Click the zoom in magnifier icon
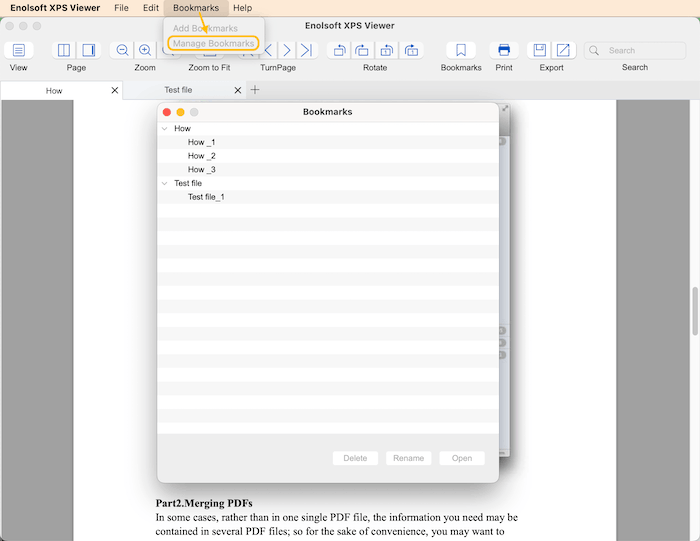Viewport: 700px width, 541px height. click(x=145, y=50)
